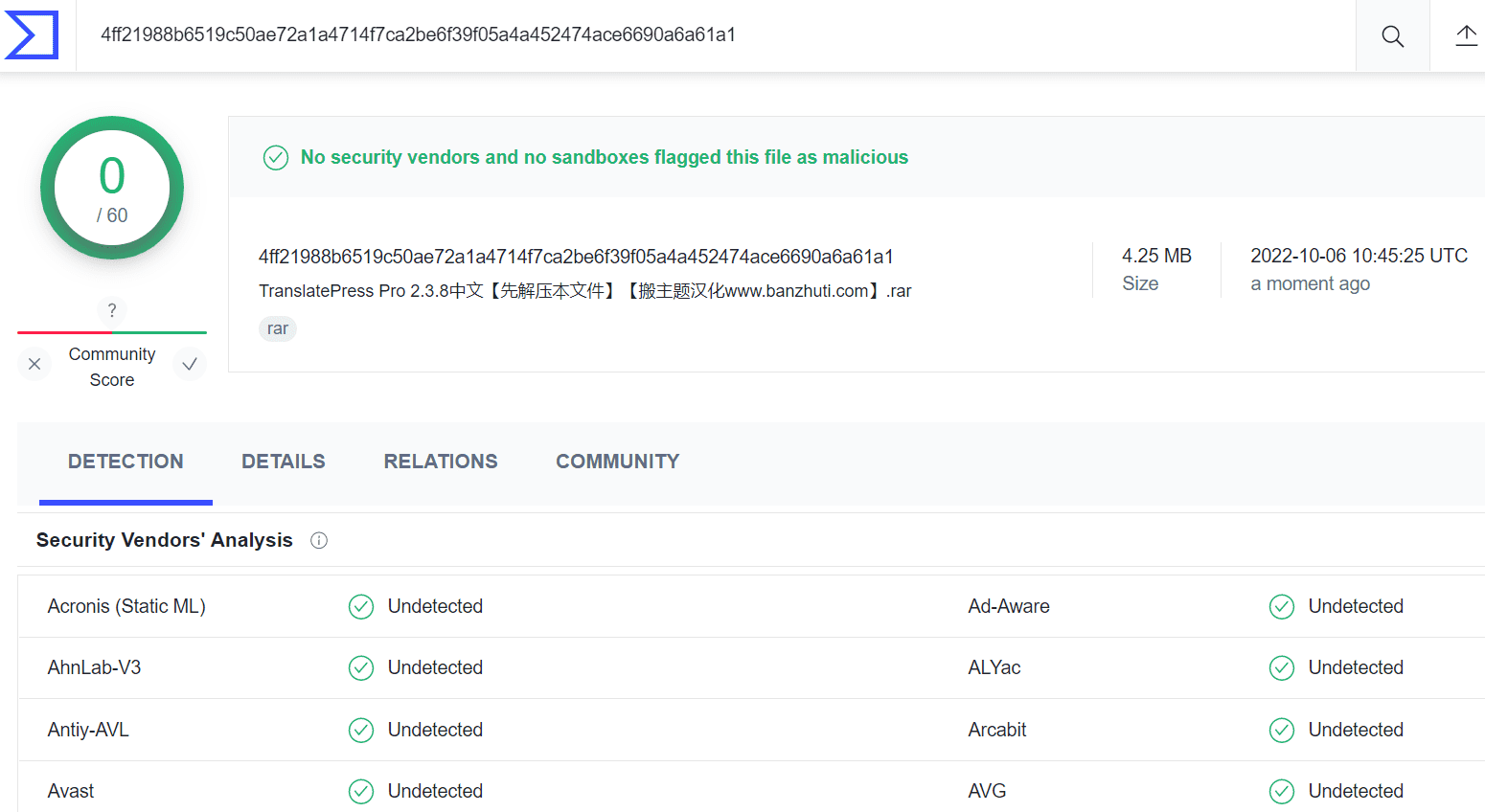Click the Security Vendors' Analysis info icon

[x=319, y=541]
